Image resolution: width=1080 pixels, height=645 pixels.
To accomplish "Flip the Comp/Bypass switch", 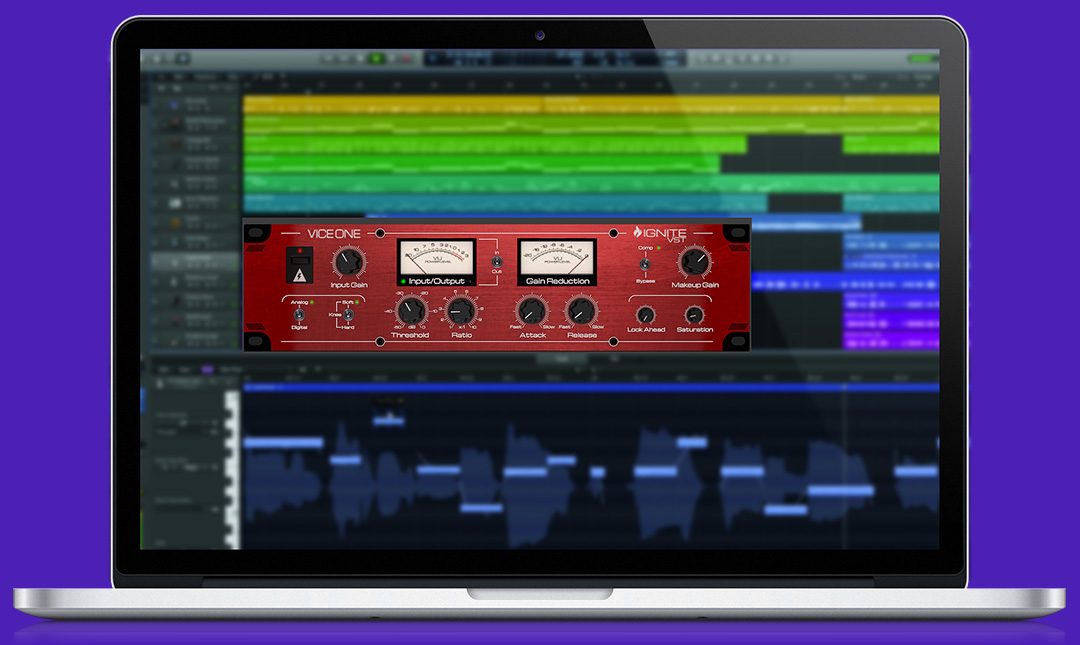I will click(x=645, y=265).
